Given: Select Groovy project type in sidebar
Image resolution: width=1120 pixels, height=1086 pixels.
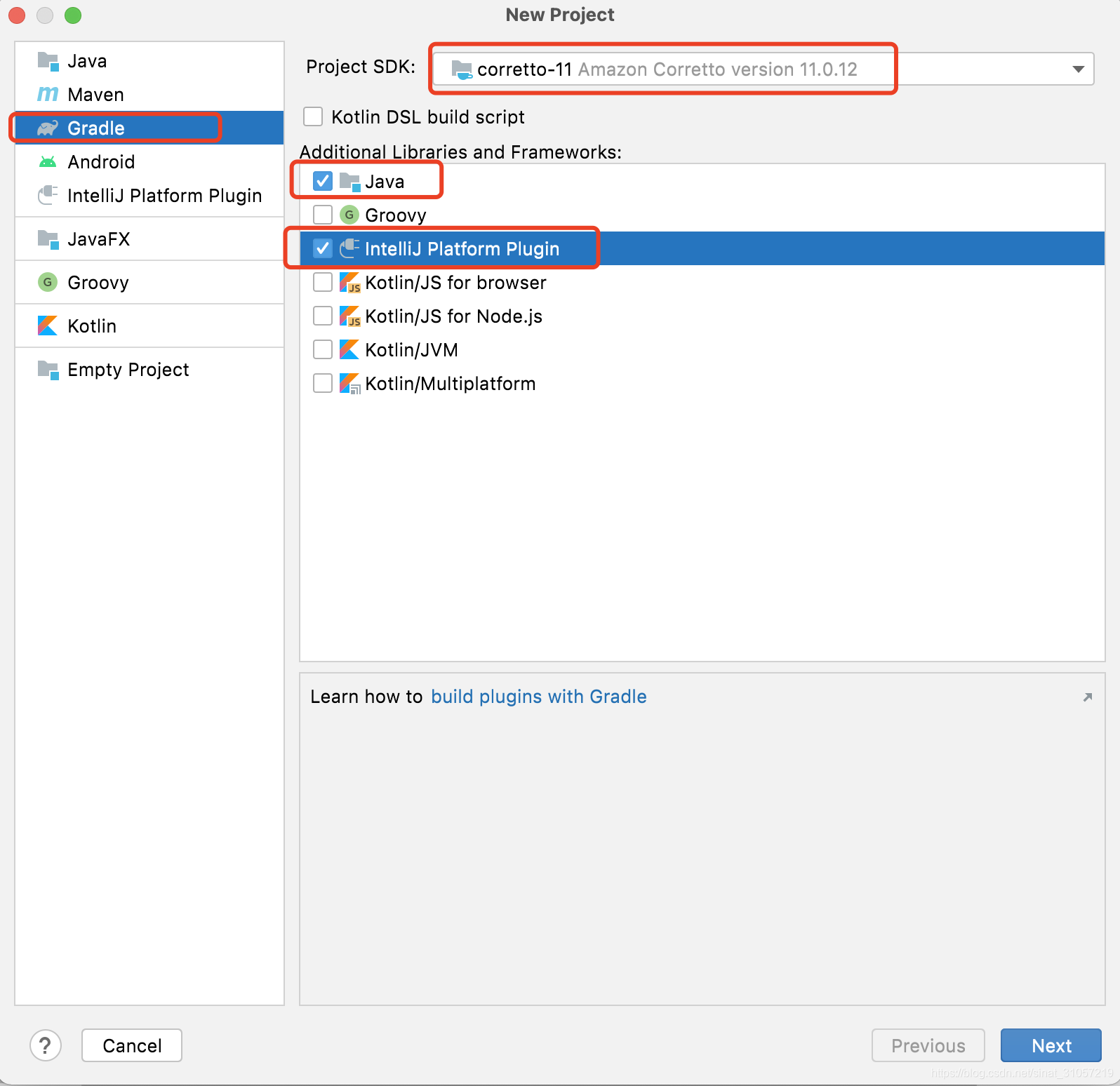Looking at the screenshot, I should pyautogui.click(x=149, y=283).
